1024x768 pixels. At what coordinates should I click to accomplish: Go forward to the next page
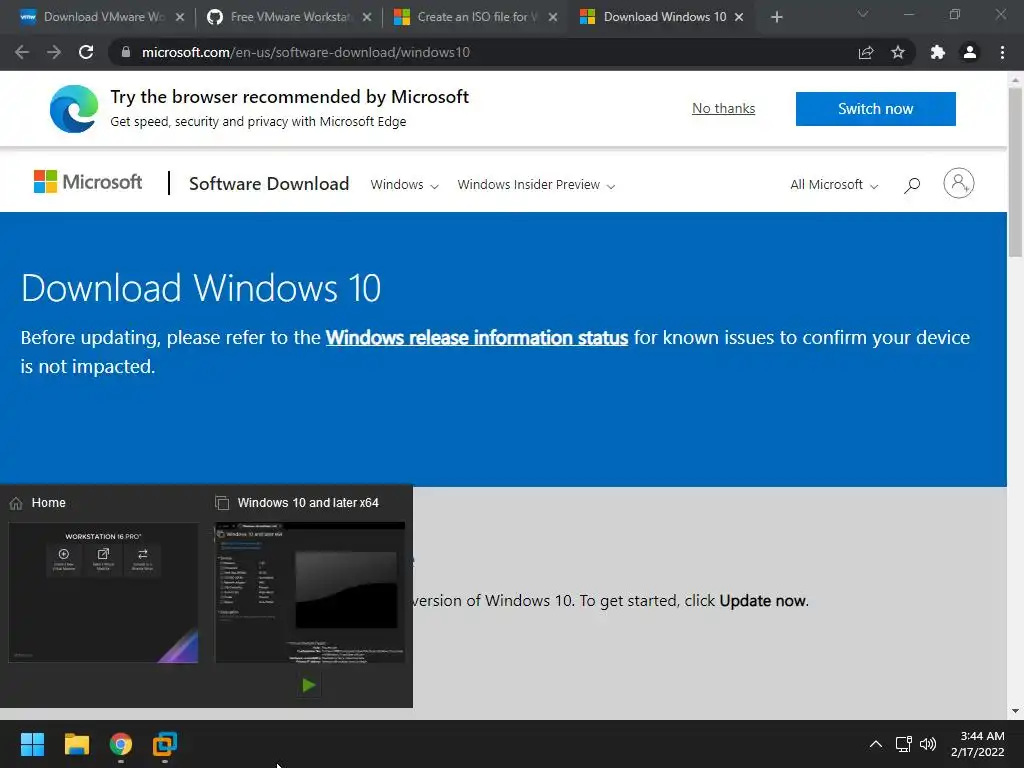click(x=54, y=52)
